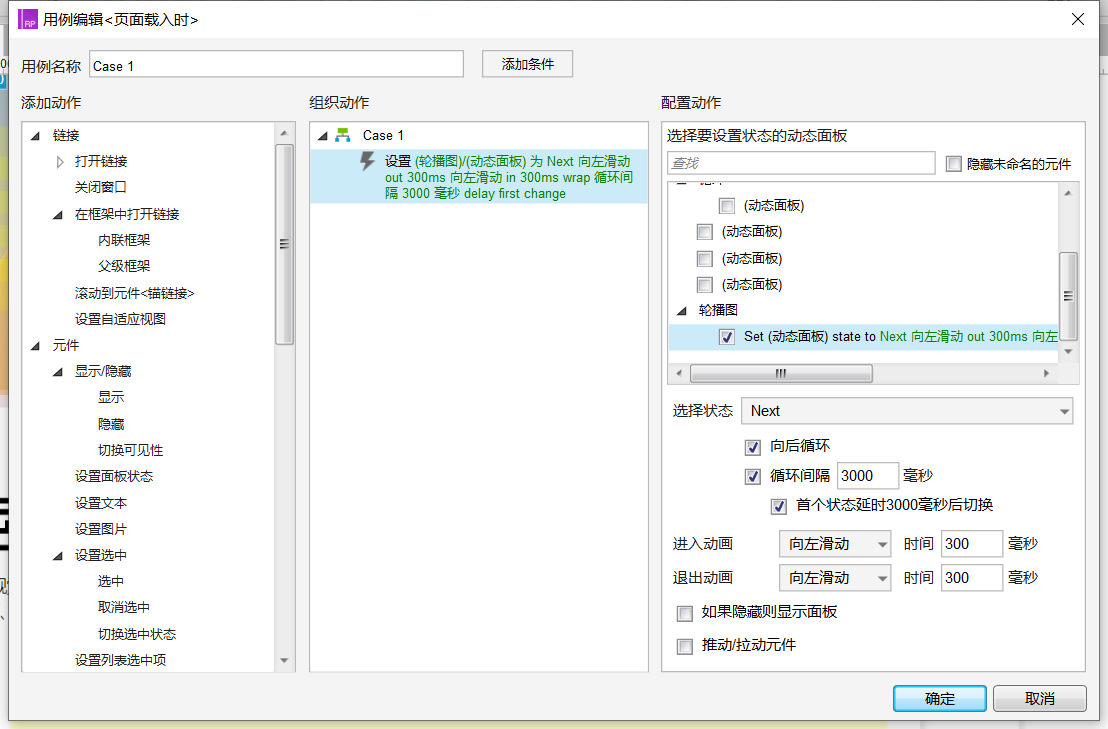1108x729 pixels.
Task: Collapse the 显示/隐藏 node
Action: tap(57, 372)
